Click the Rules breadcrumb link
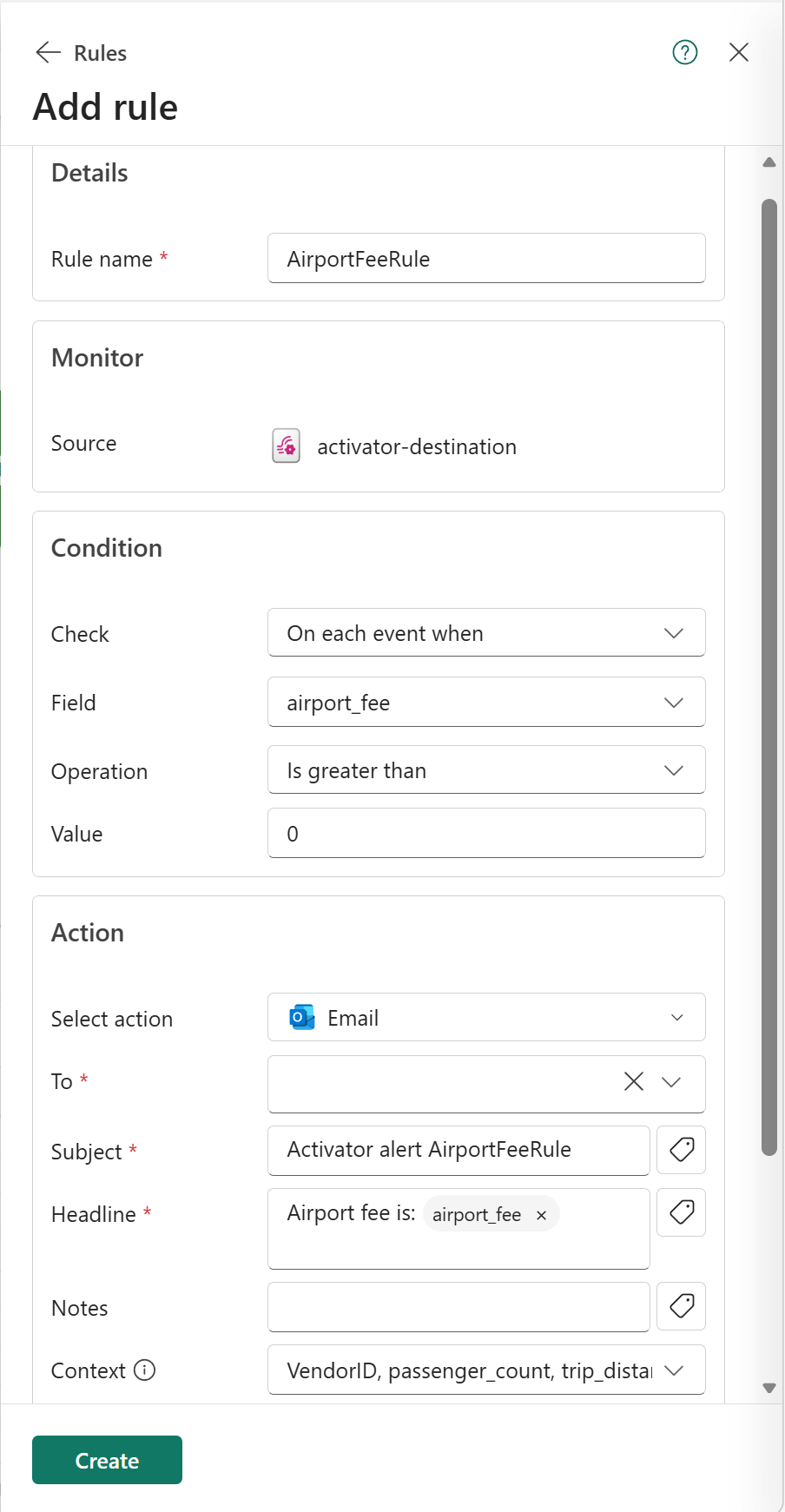Viewport: 785px width, 1512px height. [x=101, y=53]
